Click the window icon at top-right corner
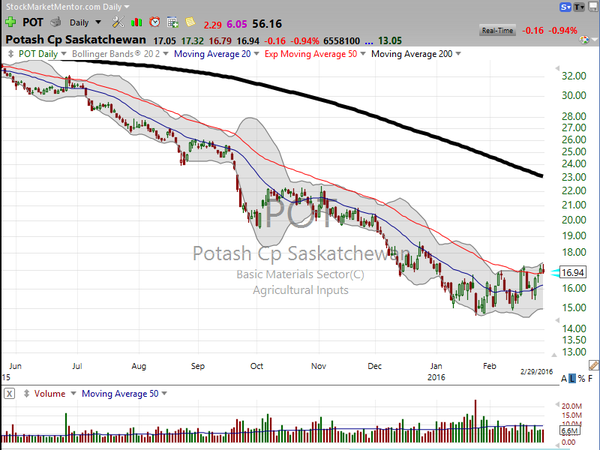This screenshot has width=600, height=450. pos(595,7)
